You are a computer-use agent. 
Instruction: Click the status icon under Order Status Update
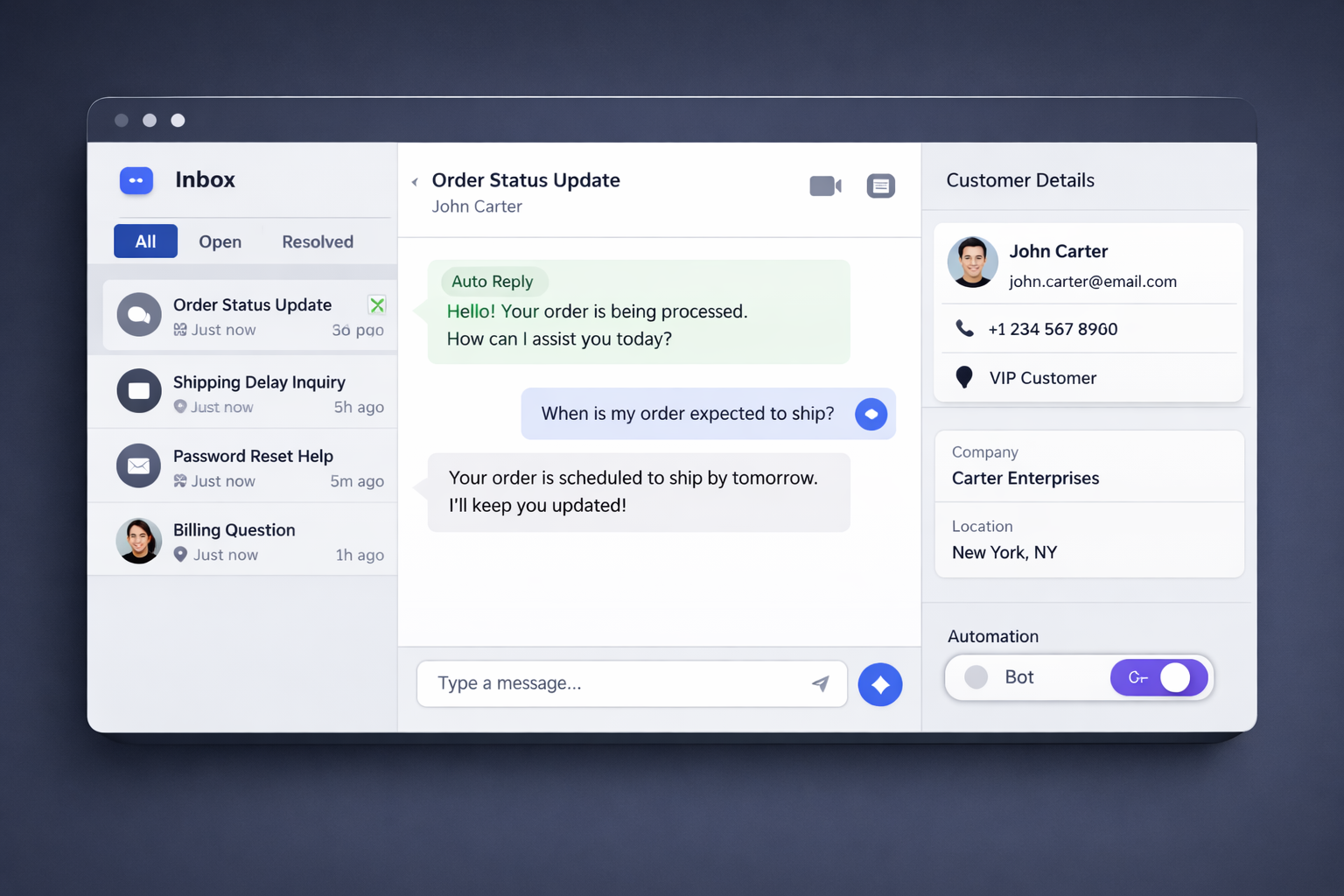click(180, 330)
